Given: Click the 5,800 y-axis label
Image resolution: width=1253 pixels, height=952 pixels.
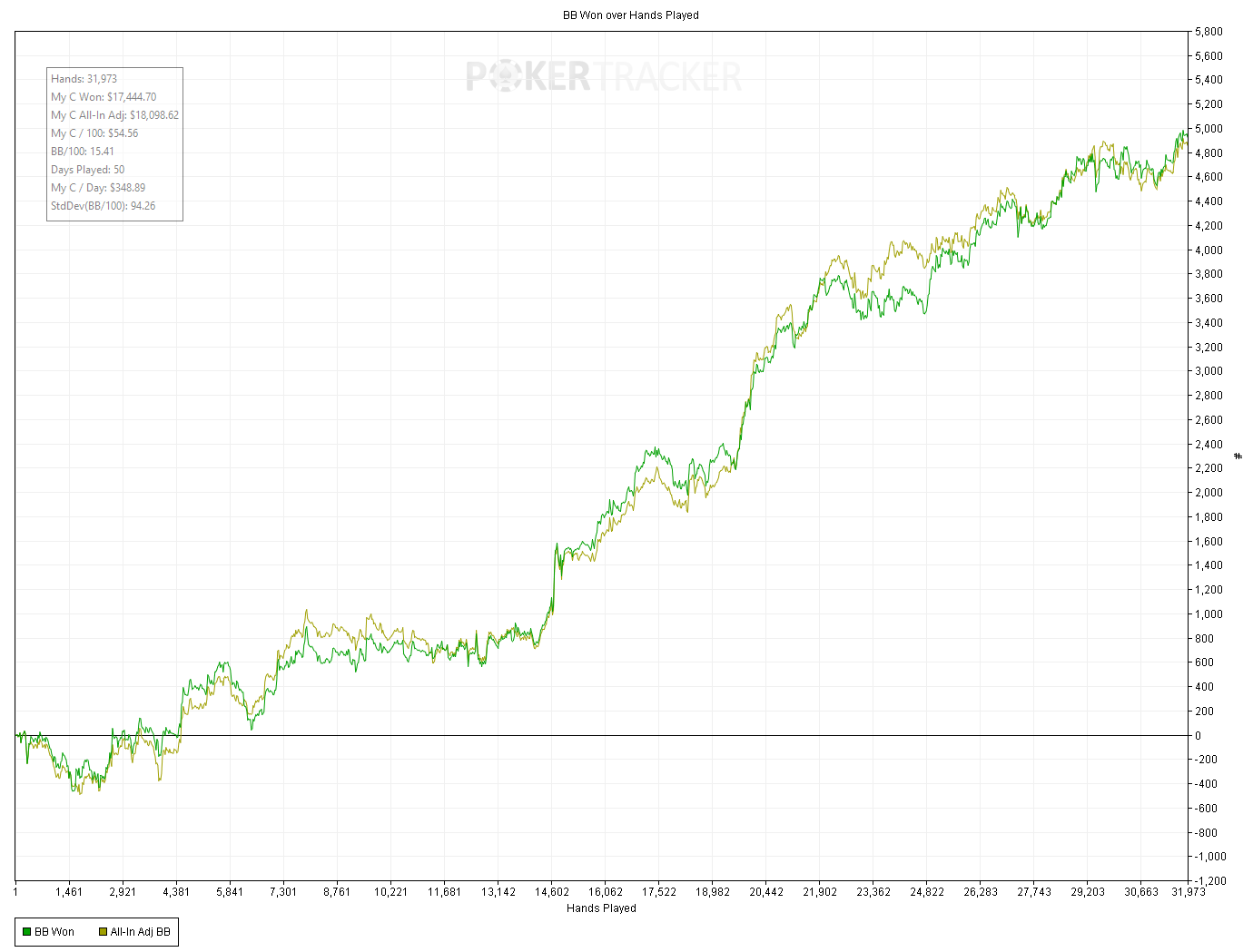Looking at the screenshot, I should (x=1209, y=32).
